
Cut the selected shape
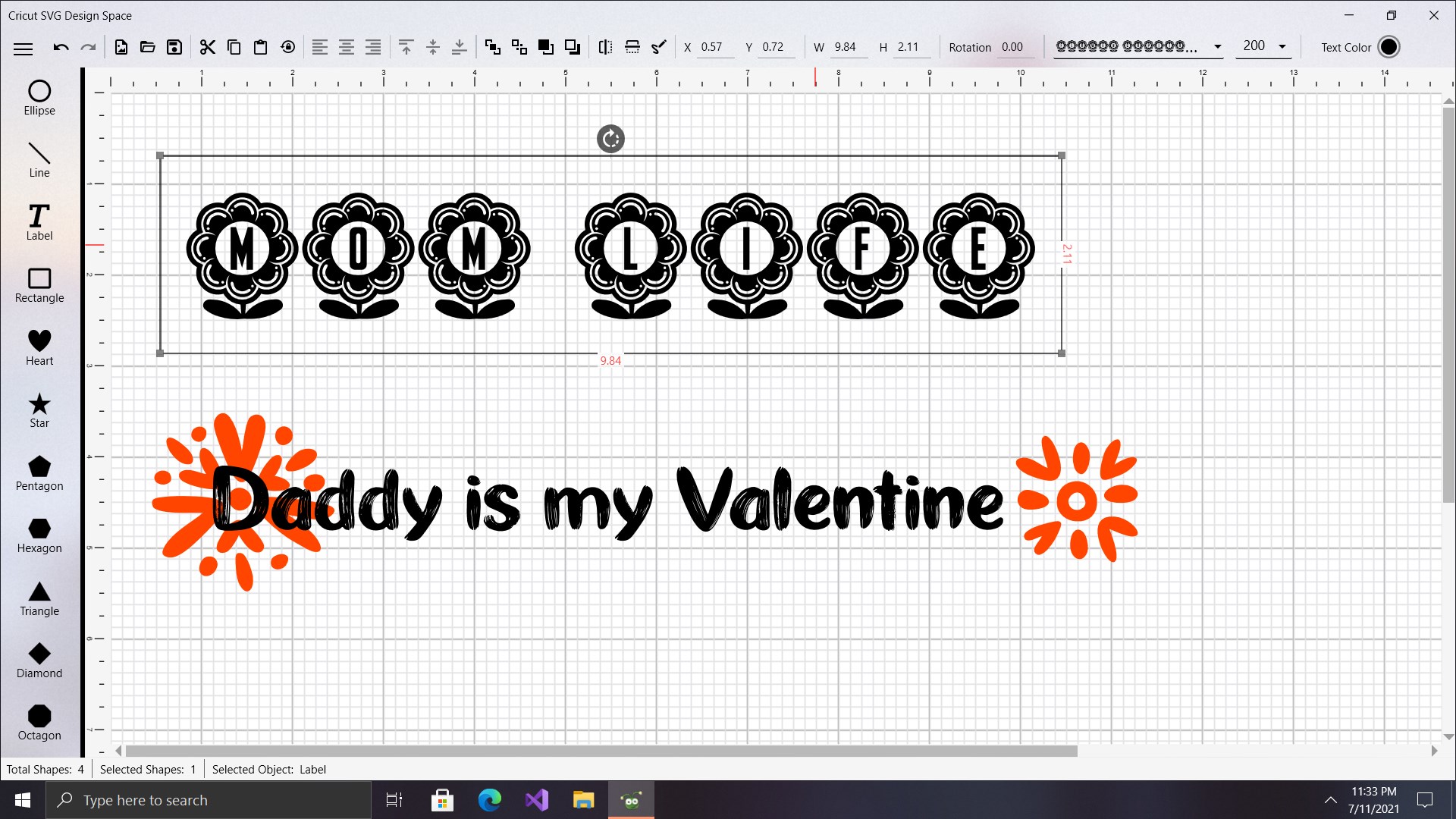(x=207, y=47)
